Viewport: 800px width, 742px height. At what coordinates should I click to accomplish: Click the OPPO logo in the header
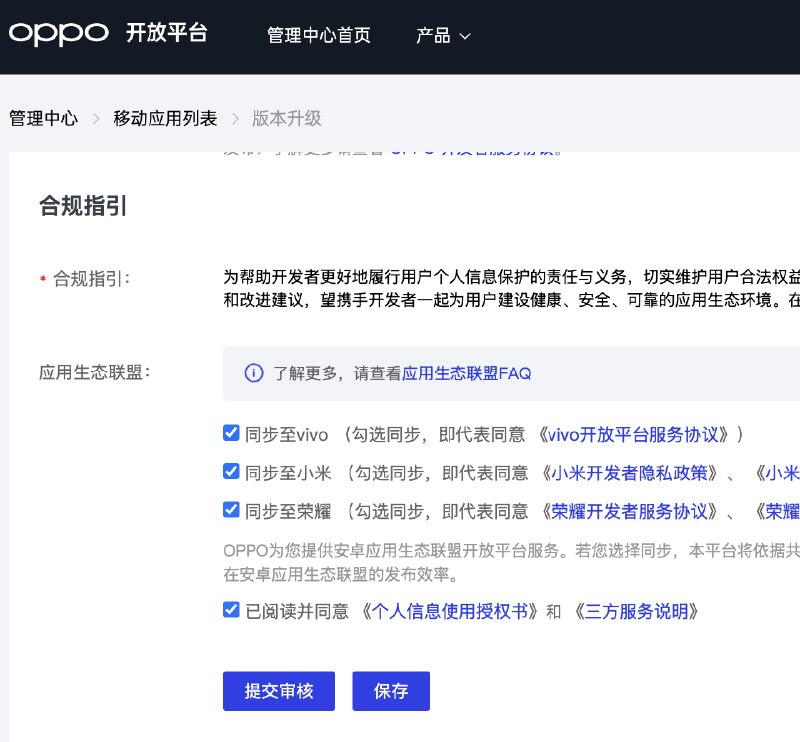59,34
